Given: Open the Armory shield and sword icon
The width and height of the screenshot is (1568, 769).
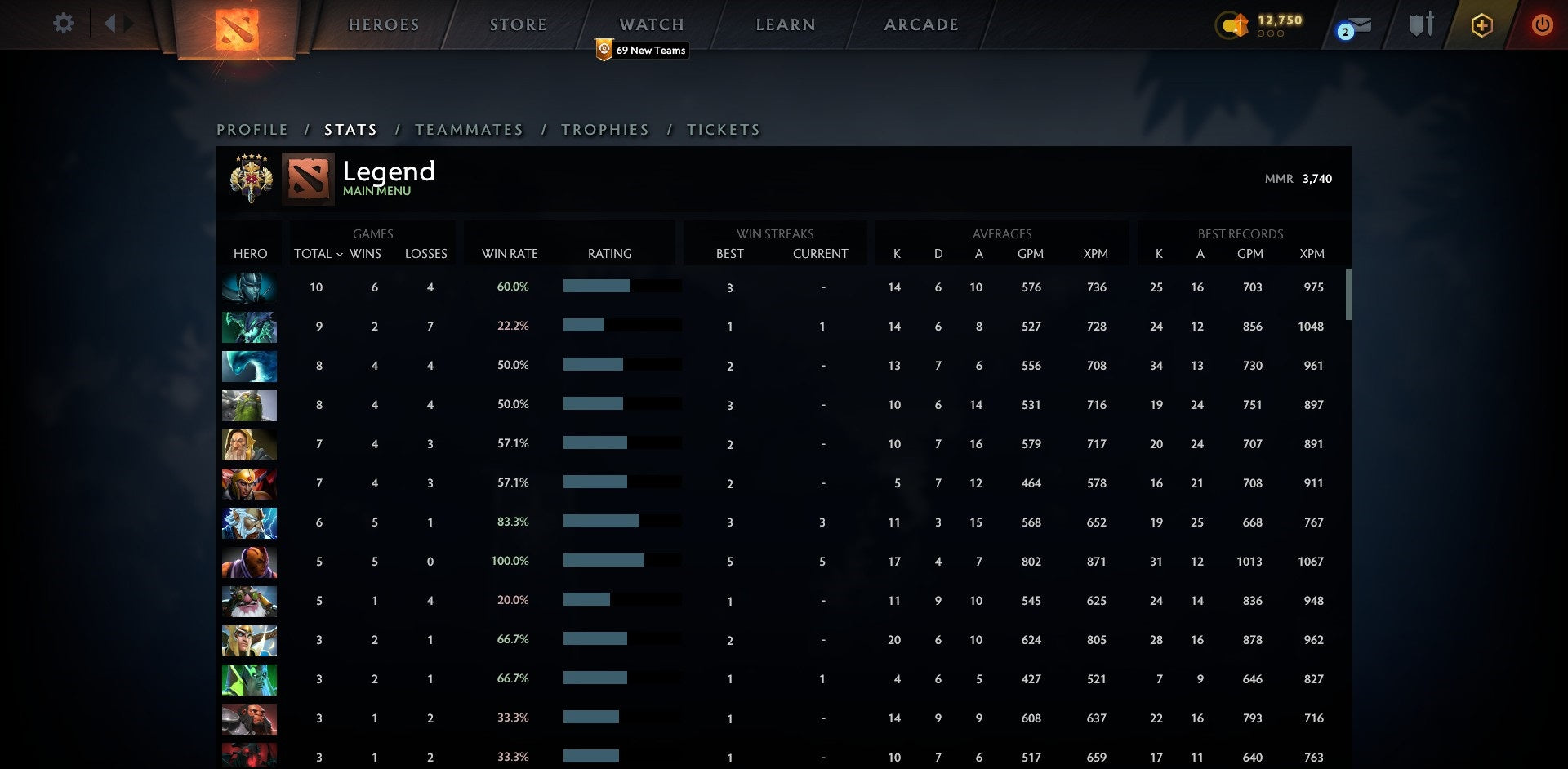Looking at the screenshot, I should point(1421,24).
